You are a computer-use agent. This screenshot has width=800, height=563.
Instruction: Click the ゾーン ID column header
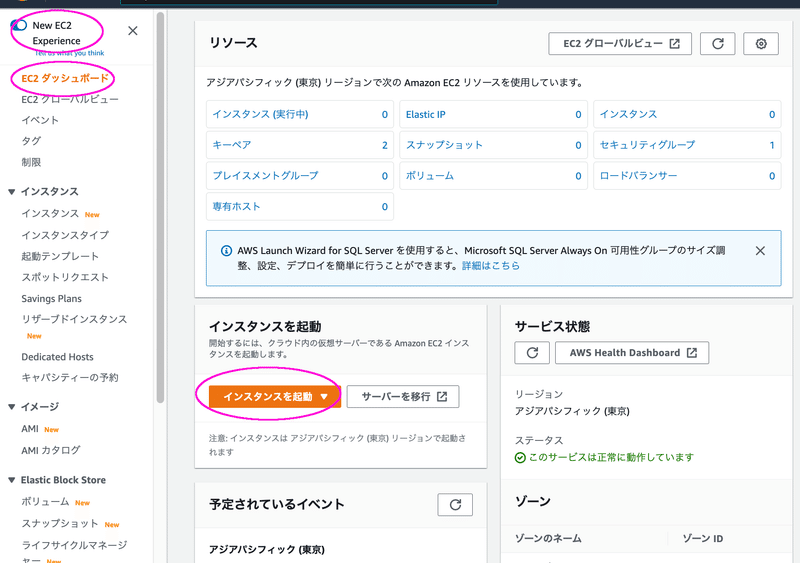(x=703, y=538)
